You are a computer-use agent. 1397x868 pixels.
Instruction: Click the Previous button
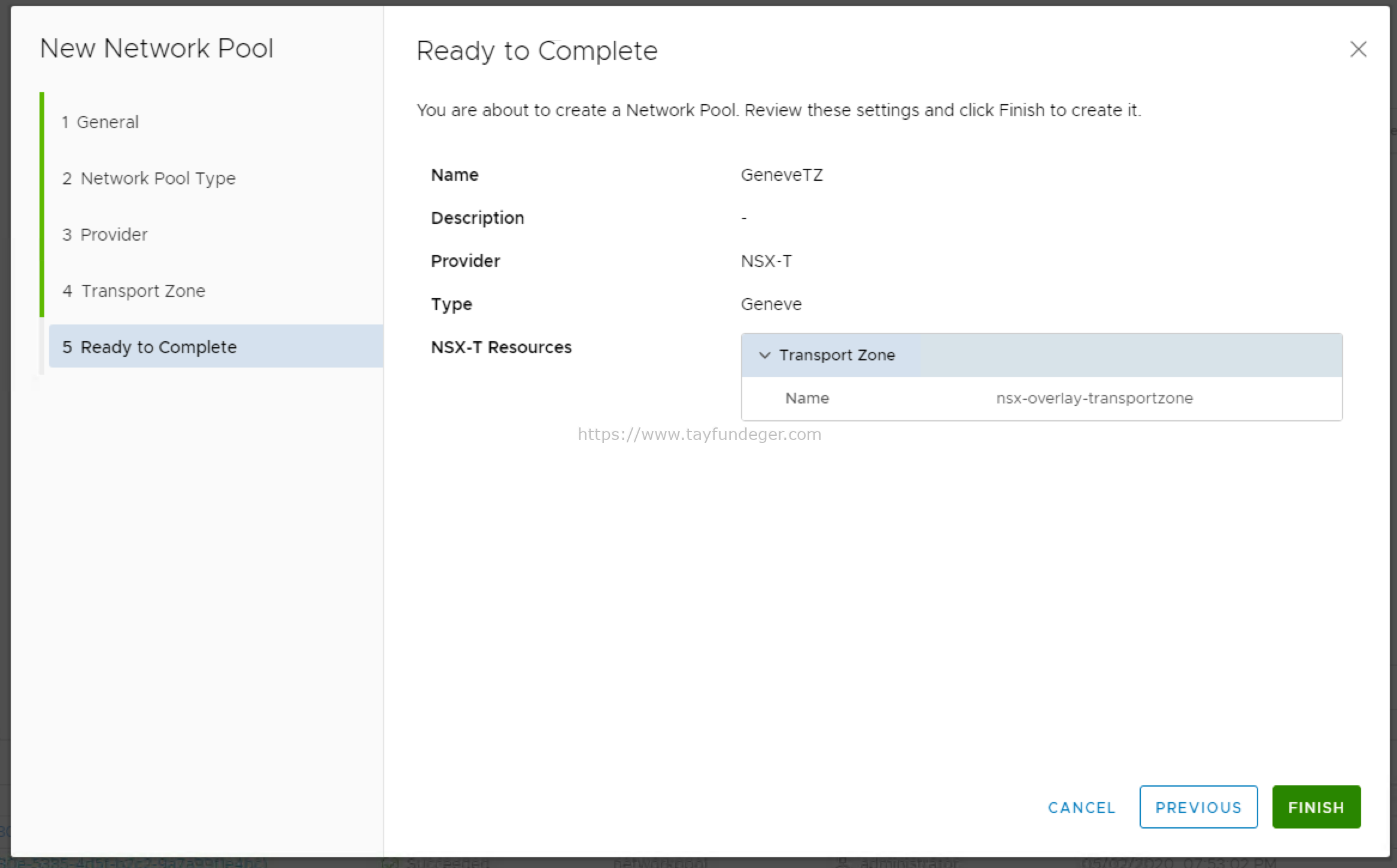(1198, 807)
